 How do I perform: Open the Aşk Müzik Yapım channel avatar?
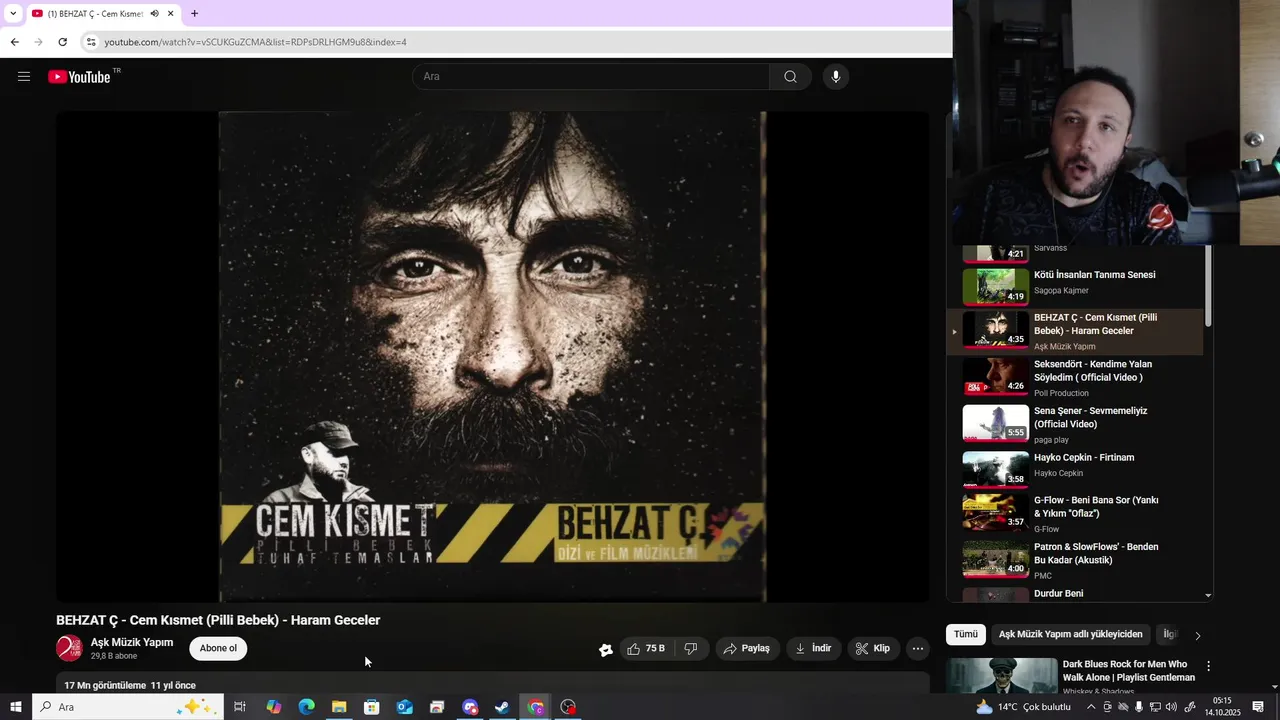click(69, 649)
